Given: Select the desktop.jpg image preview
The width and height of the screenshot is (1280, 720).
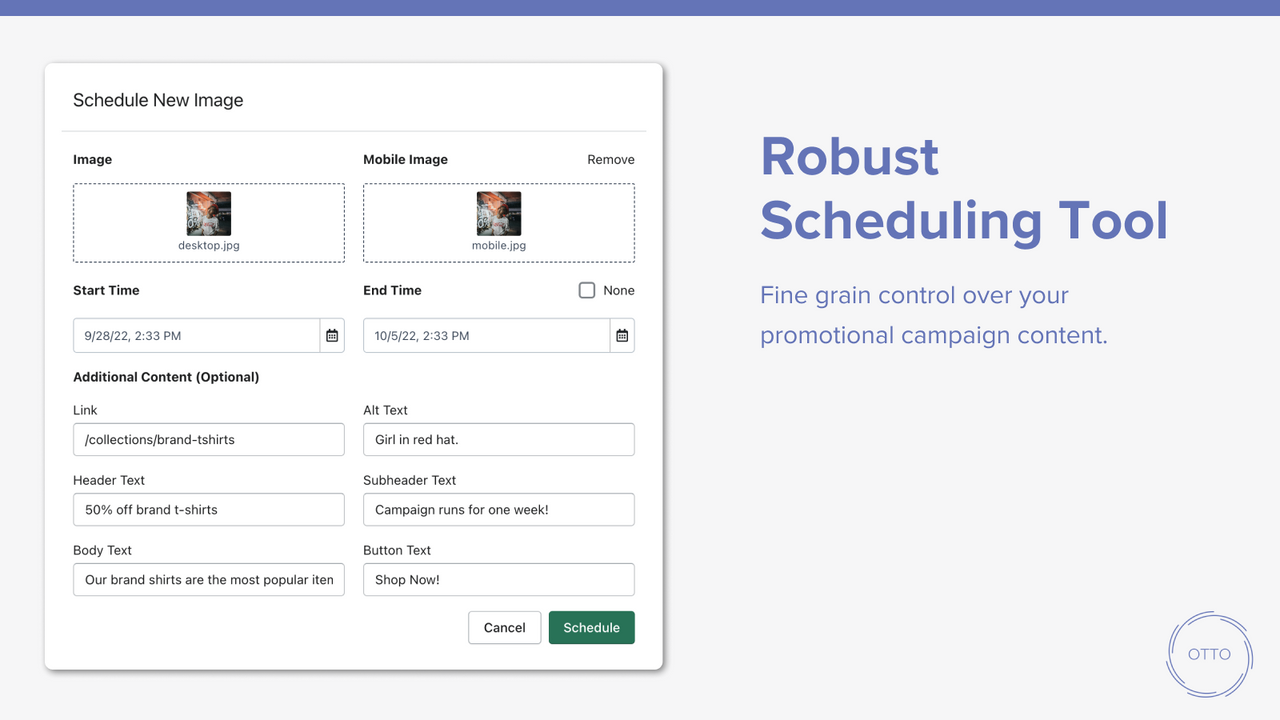Looking at the screenshot, I should tap(208, 211).
